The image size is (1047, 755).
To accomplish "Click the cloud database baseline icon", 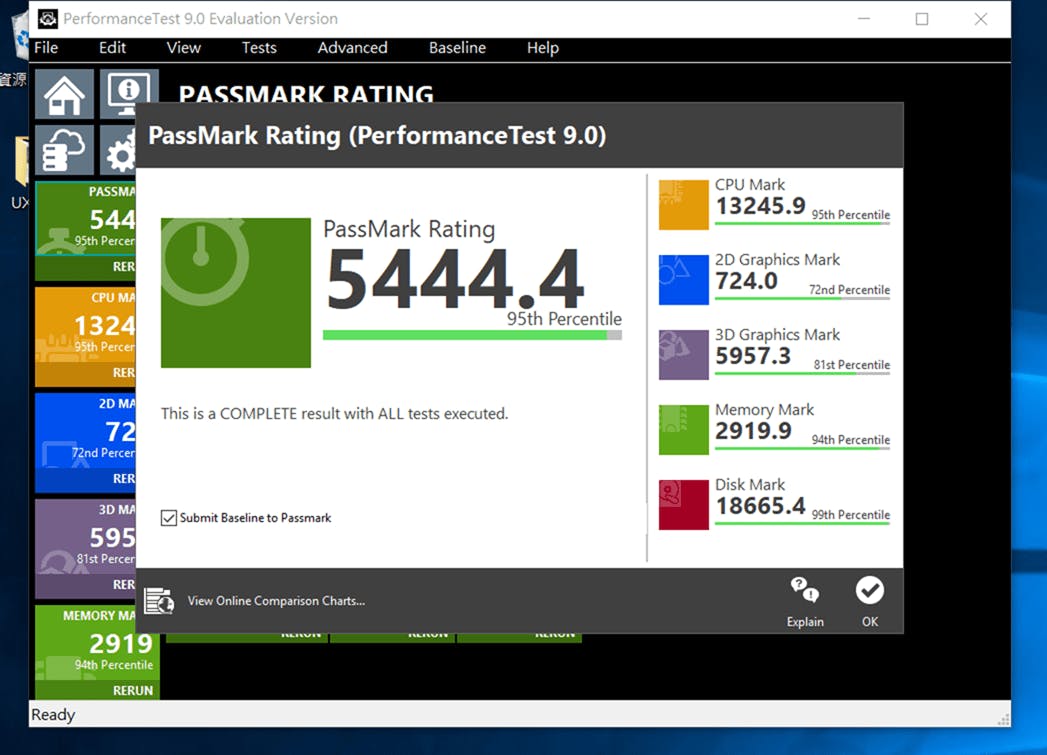I will pyautogui.click(x=64, y=151).
